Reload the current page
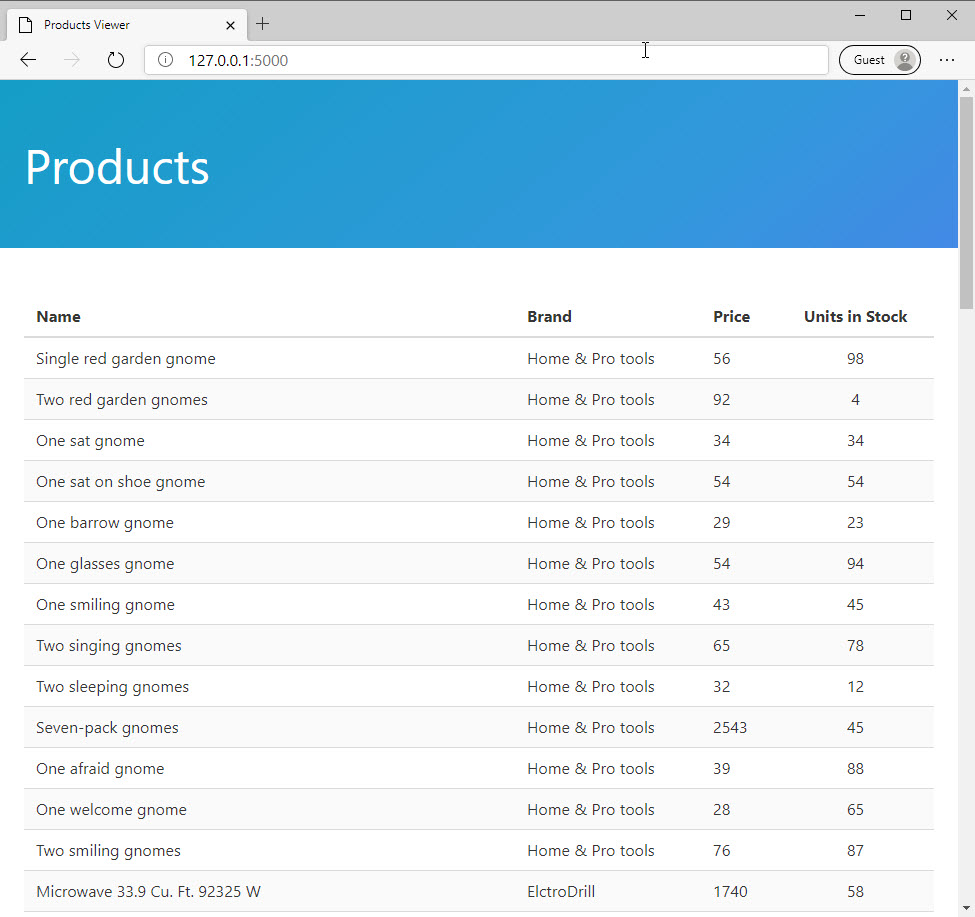The image size is (975, 917). point(115,59)
